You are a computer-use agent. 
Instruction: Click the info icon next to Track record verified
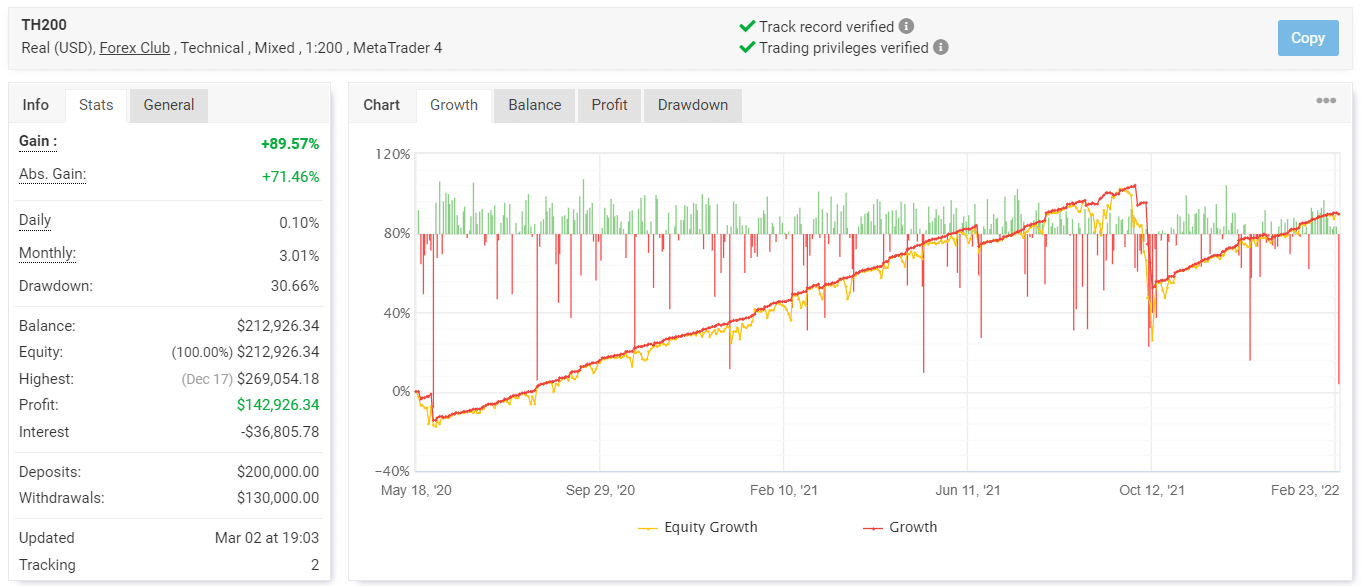(906, 26)
